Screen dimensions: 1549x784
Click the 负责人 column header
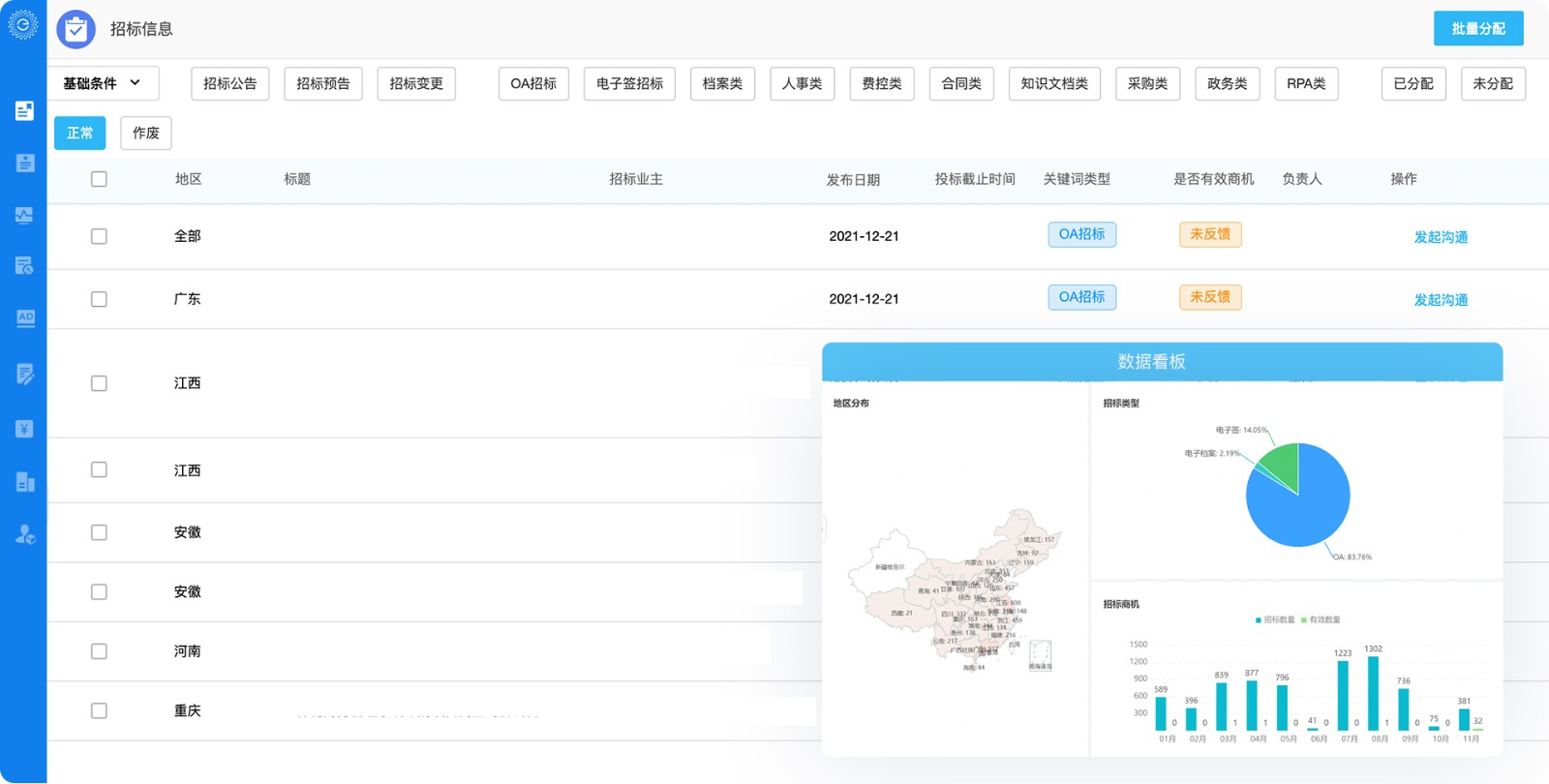(1302, 179)
